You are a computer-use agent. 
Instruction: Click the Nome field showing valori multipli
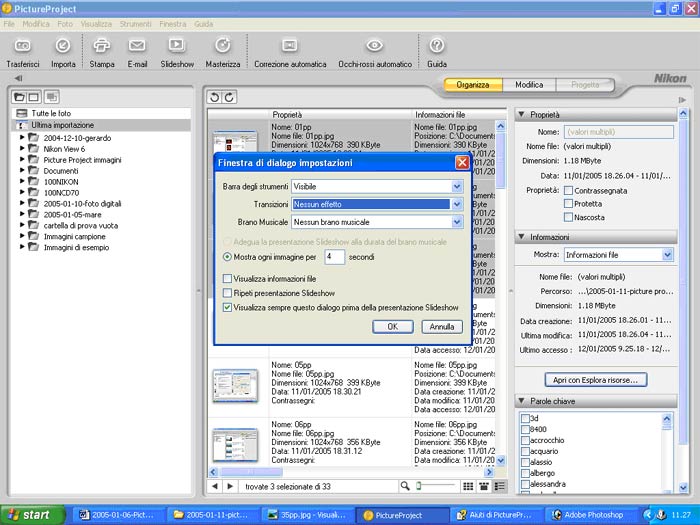[x=619, y=132]
